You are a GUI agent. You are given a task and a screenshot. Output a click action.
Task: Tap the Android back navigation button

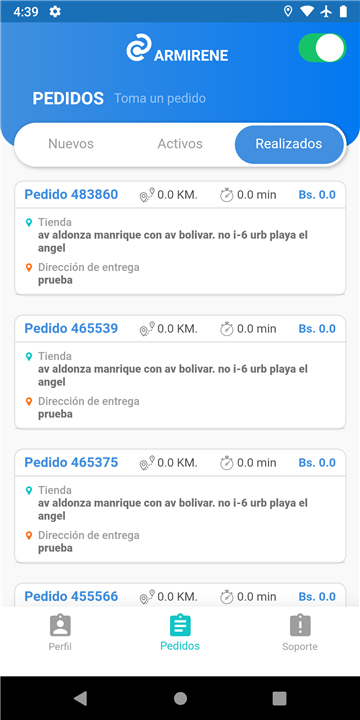(80, 698)
